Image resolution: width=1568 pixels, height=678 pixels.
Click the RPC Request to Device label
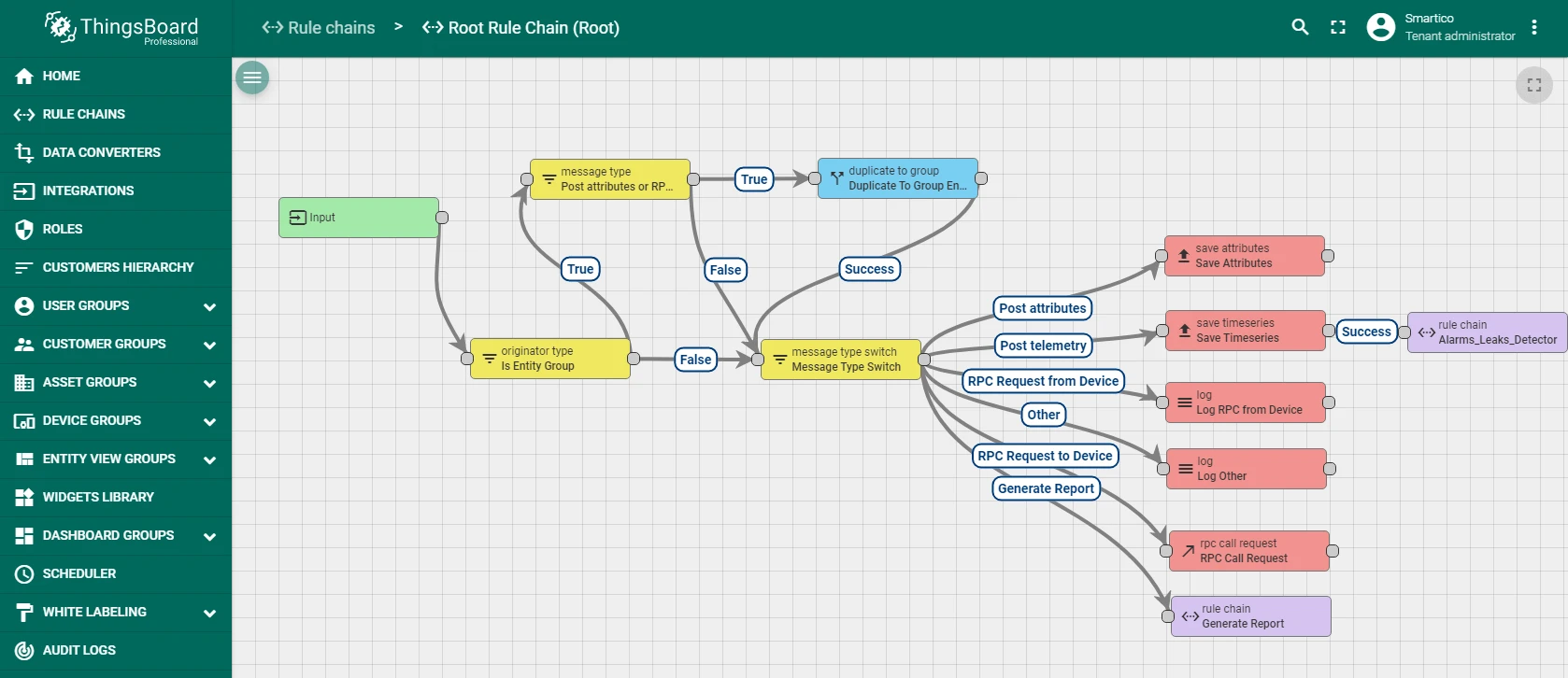coord(1045,456)
